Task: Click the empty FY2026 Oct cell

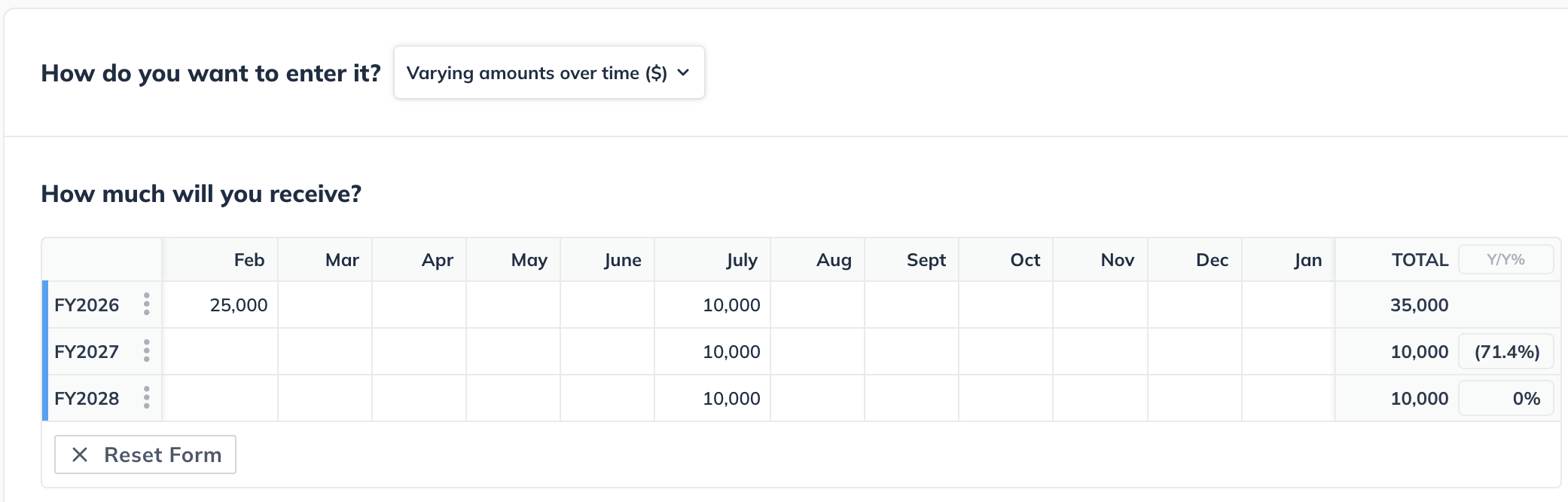Action: tap(1005, 305)
